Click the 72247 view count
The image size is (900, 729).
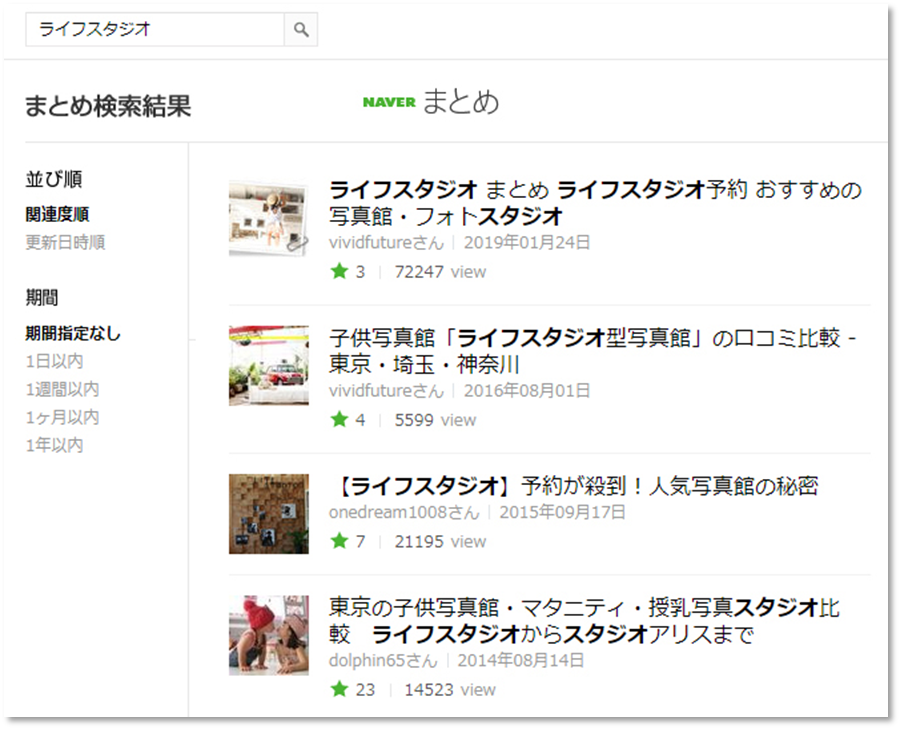click(440, 272)
